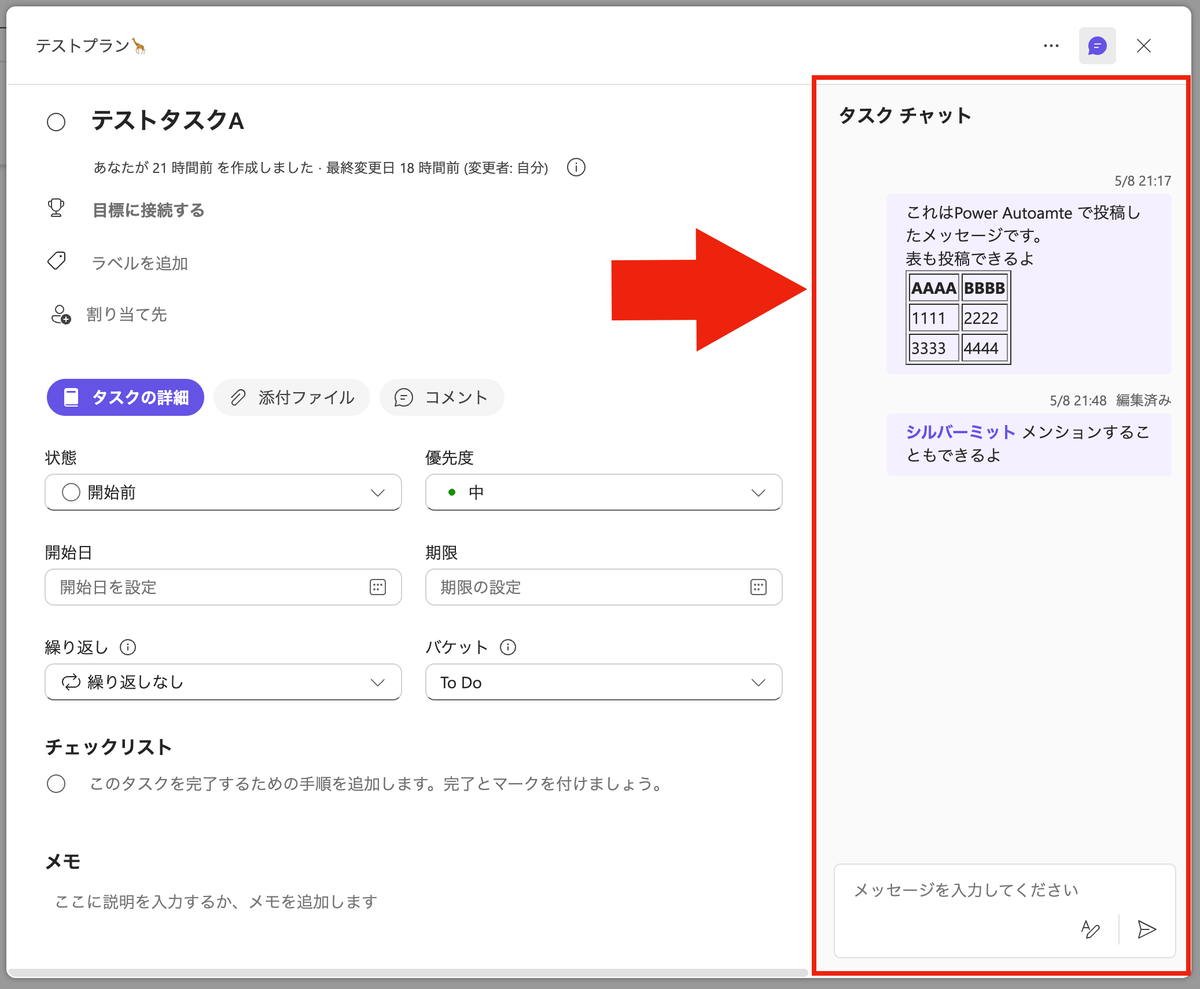Viewport: 1200px width, 989px height.
Task: Open the 優先度 dropdown showing 中
Action: pyautogui.click(x=604, y=492)
